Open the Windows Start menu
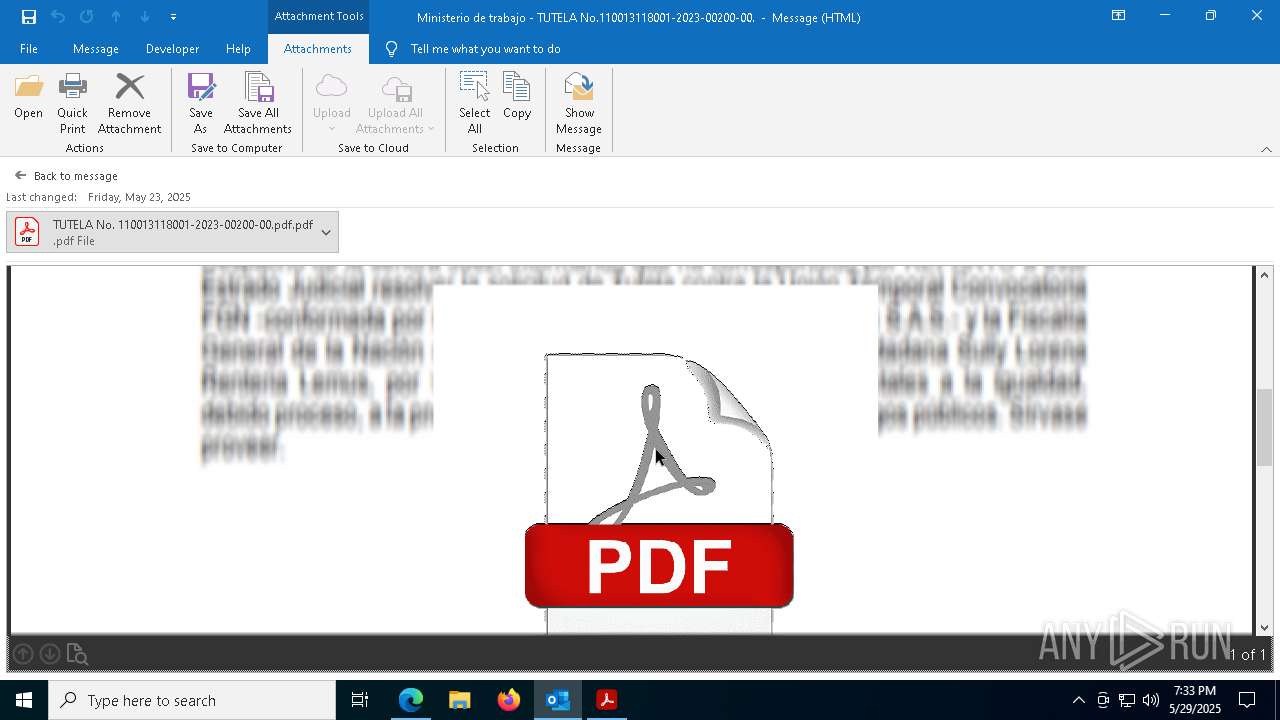The image size is (1280, 720). pos(24,700)
